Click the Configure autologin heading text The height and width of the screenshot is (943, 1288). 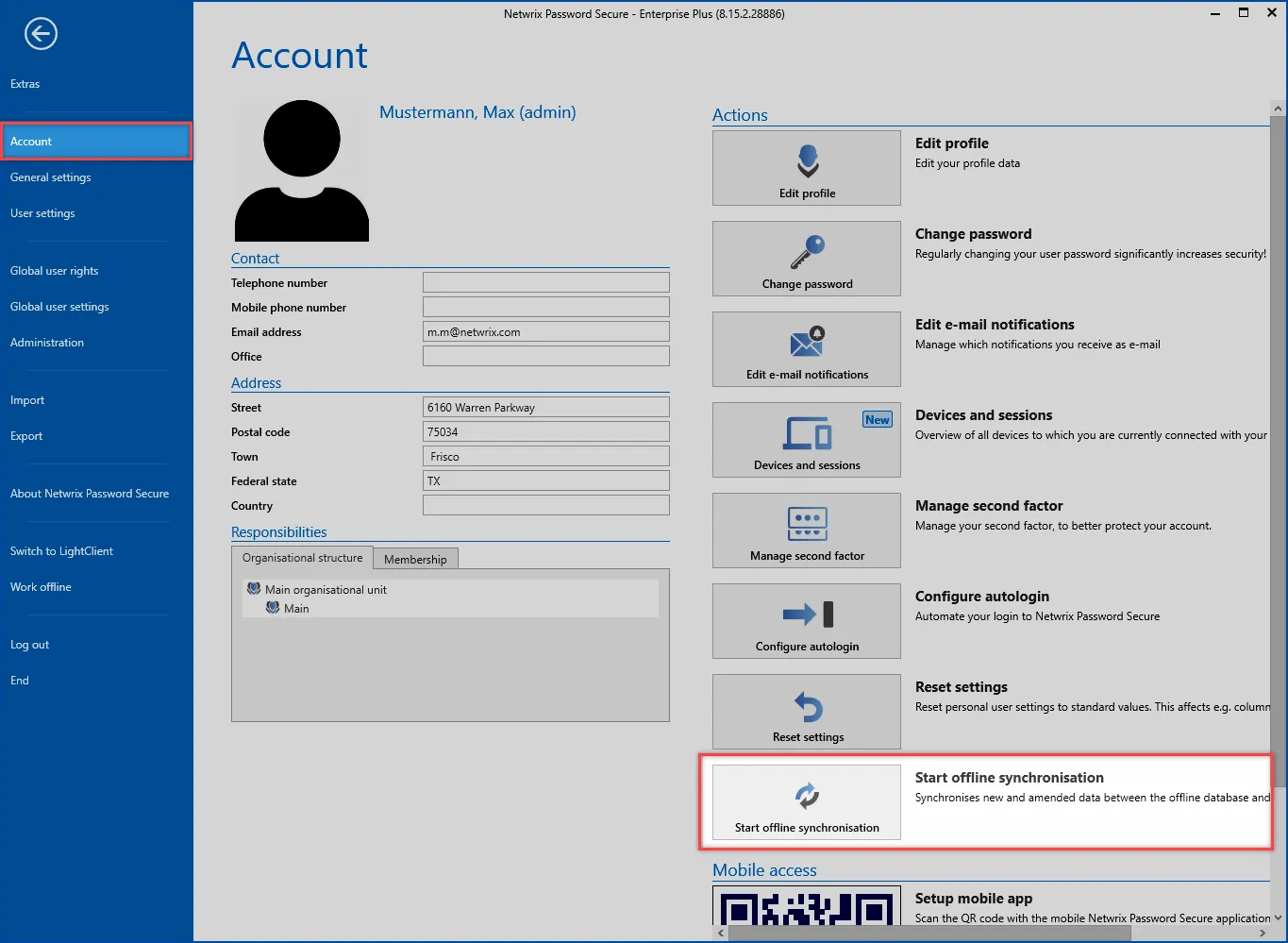click(x=982, y=597)
